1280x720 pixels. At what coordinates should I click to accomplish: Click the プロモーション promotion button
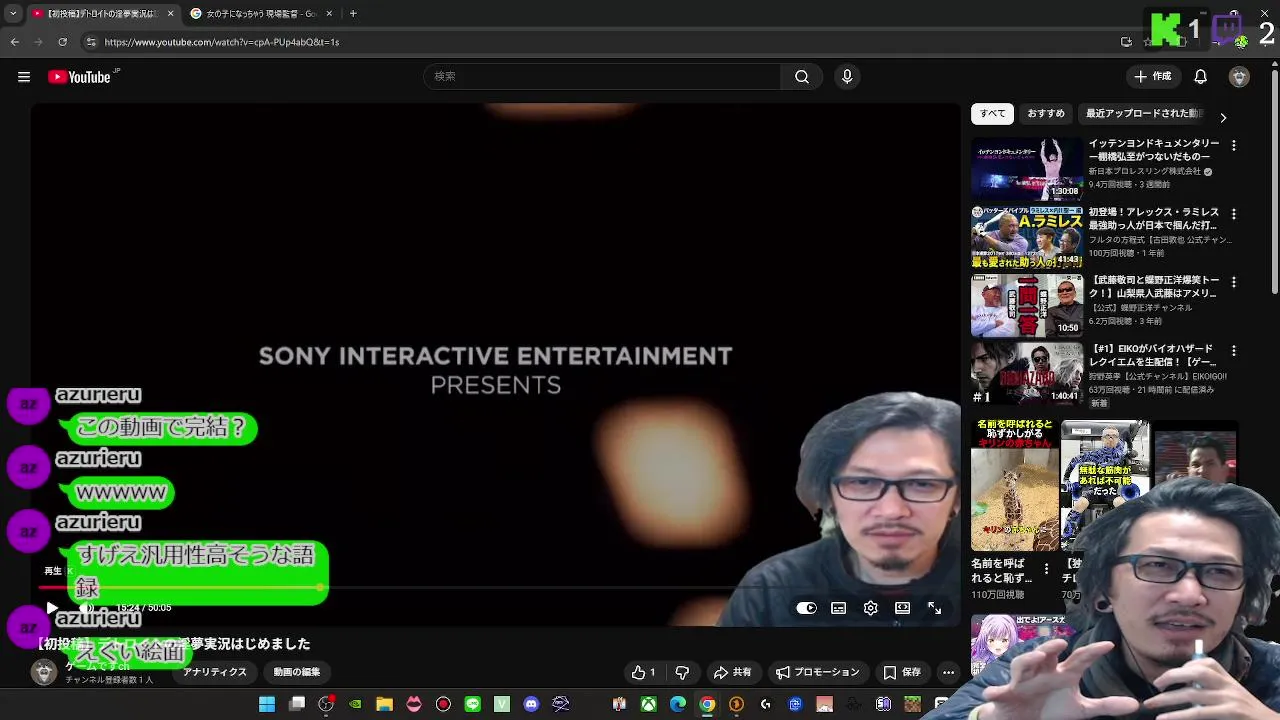pos(818,673)
